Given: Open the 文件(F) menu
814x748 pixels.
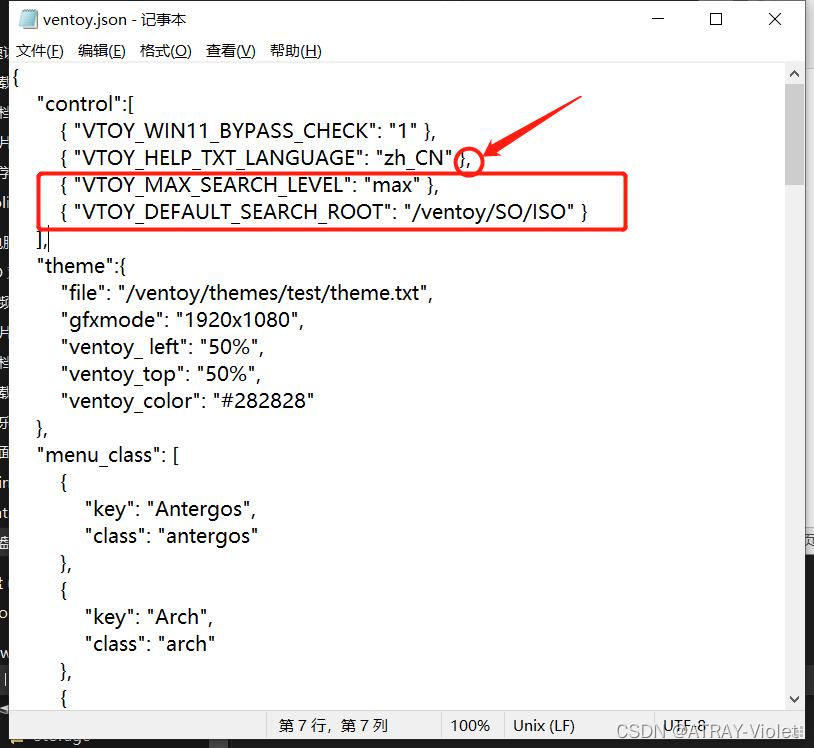Looking at the screenshot, I should click(x=40, y=51).
